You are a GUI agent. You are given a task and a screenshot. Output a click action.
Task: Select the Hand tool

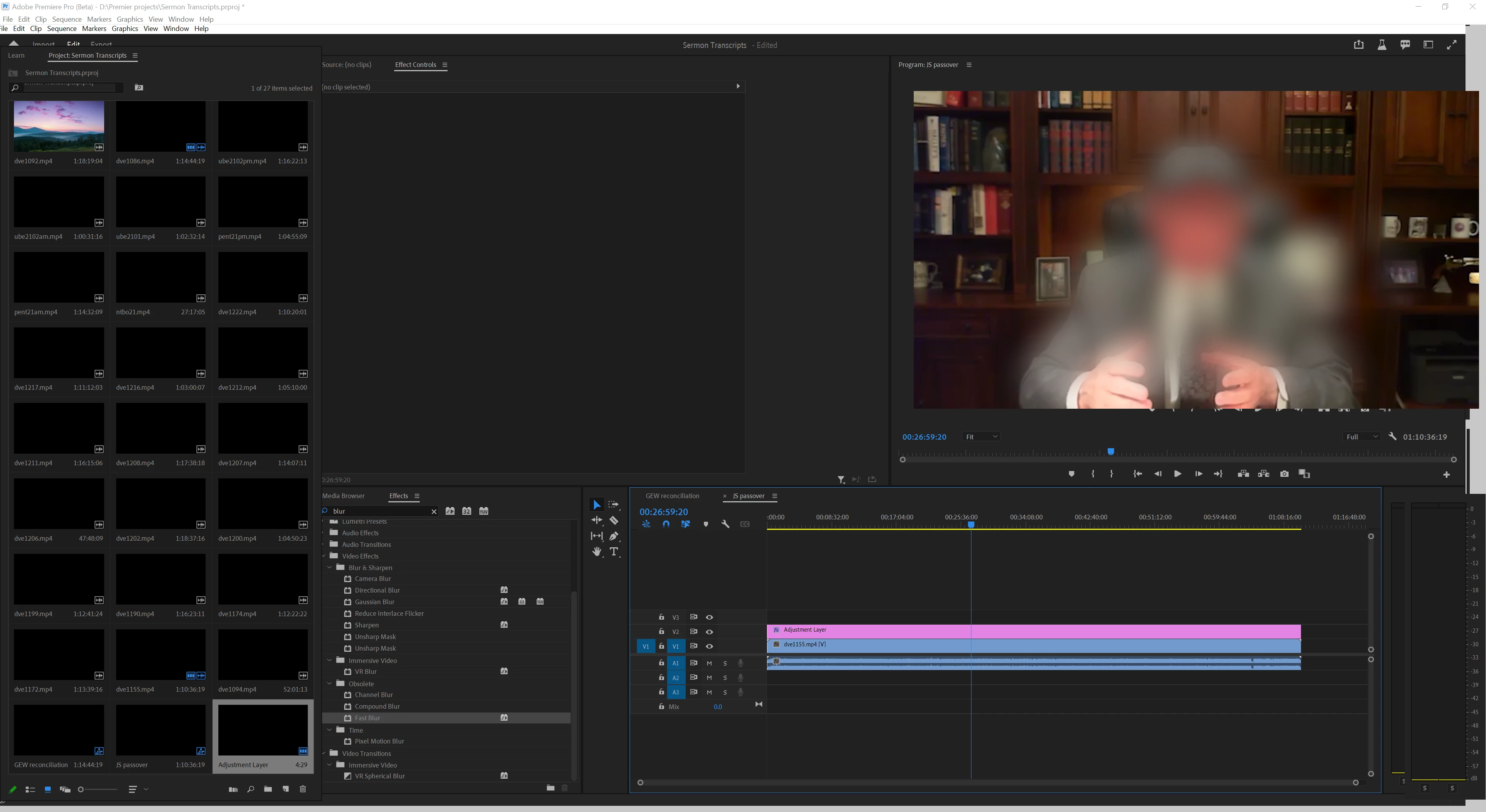click(x=597, y=552)
